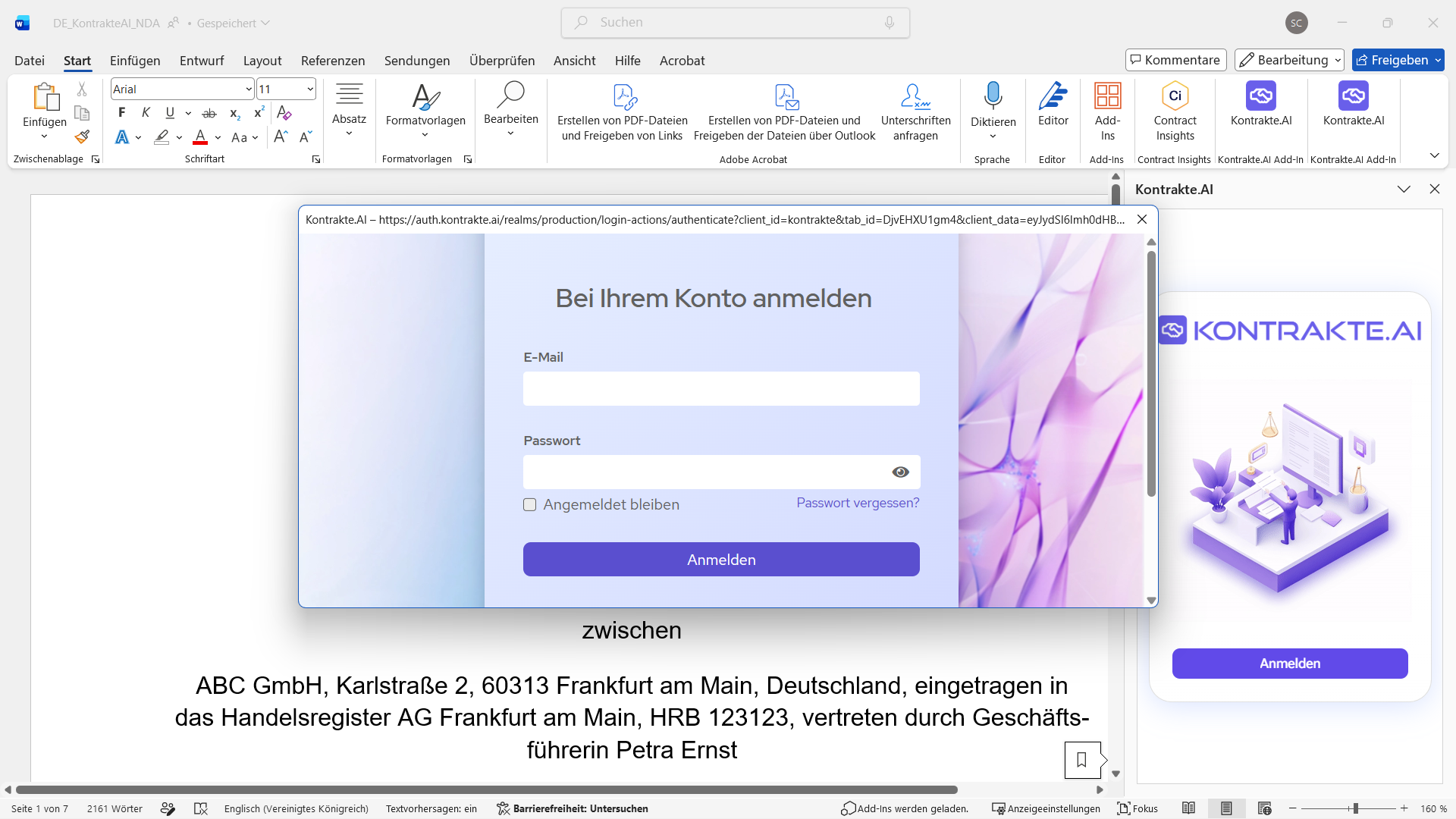This screenshot has height=819, width=1456.
Task: Open Anzeigeeinstellungen in status bar
Action: click(1046, 809)
